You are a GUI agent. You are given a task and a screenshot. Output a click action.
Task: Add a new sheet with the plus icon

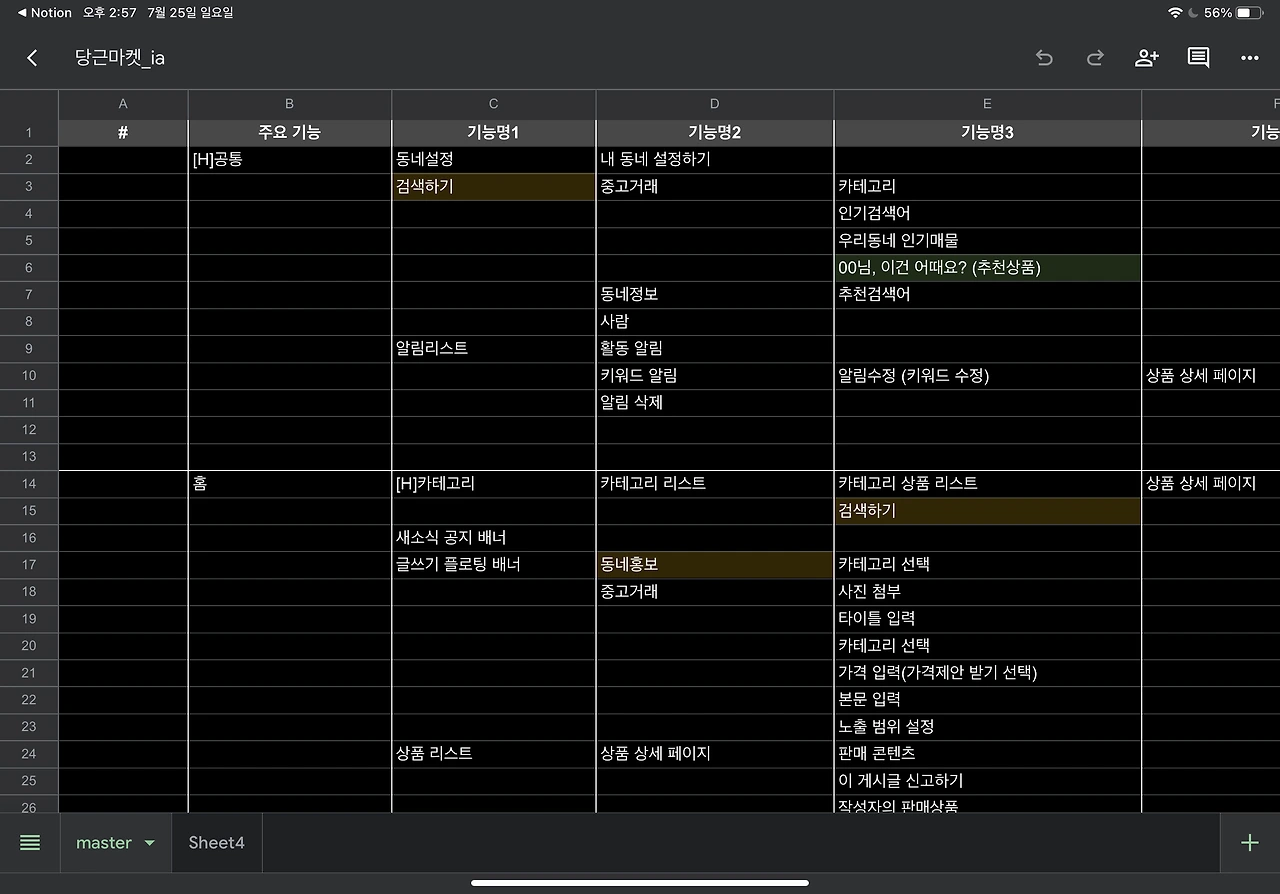click(x=1250, y=843)
